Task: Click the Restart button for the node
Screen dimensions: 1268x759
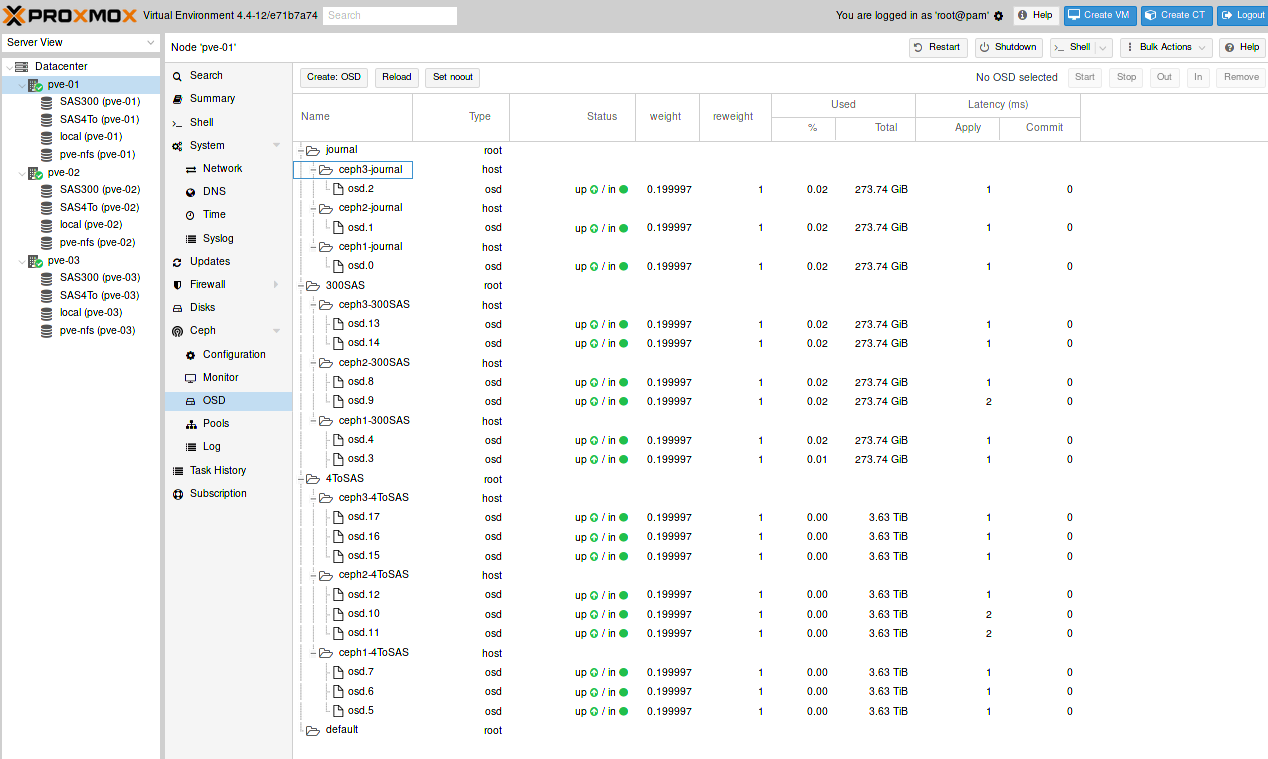Action: [x=937, y=47]
